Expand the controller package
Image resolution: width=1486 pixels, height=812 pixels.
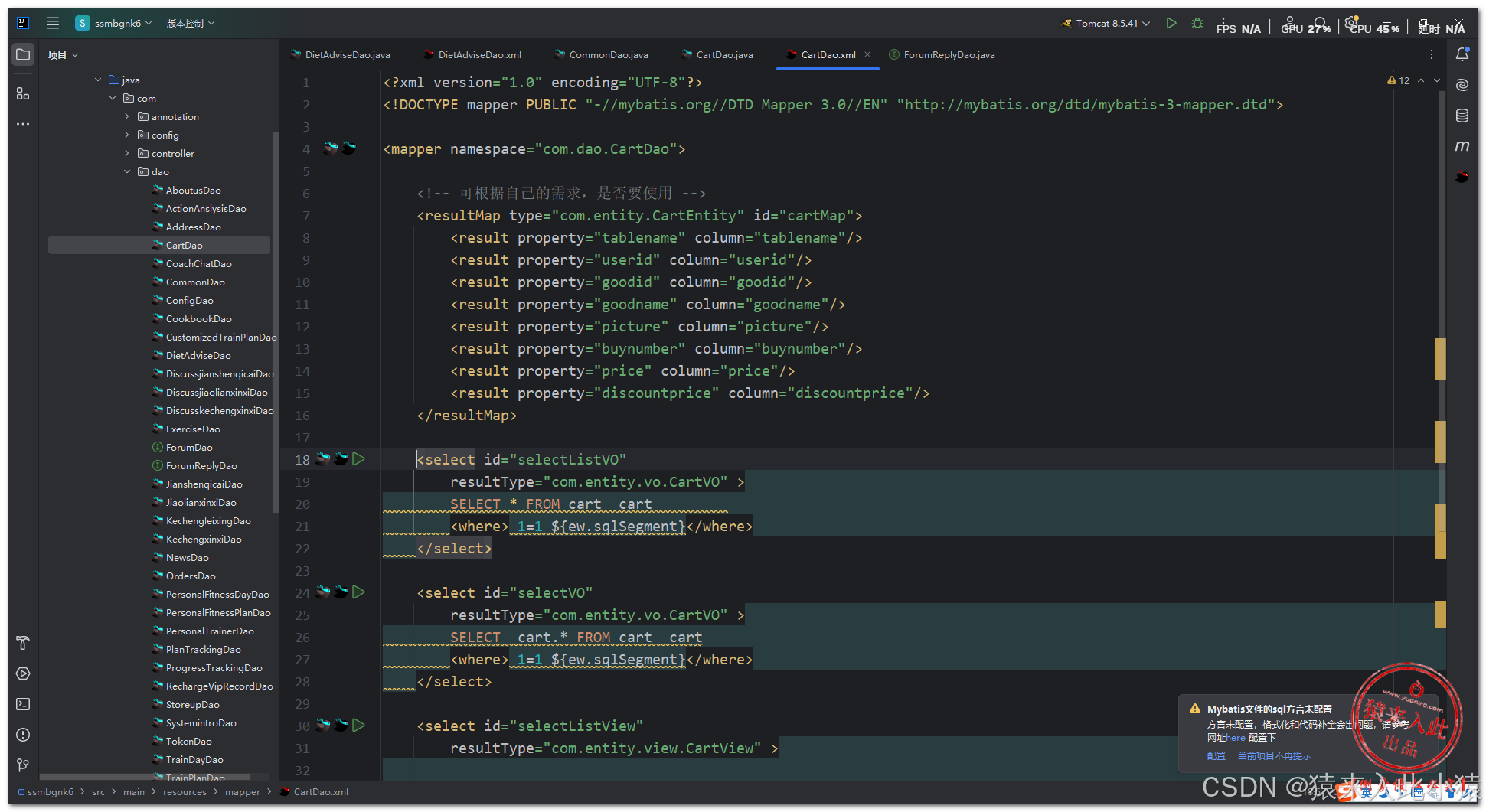click(x=127, y=153)
